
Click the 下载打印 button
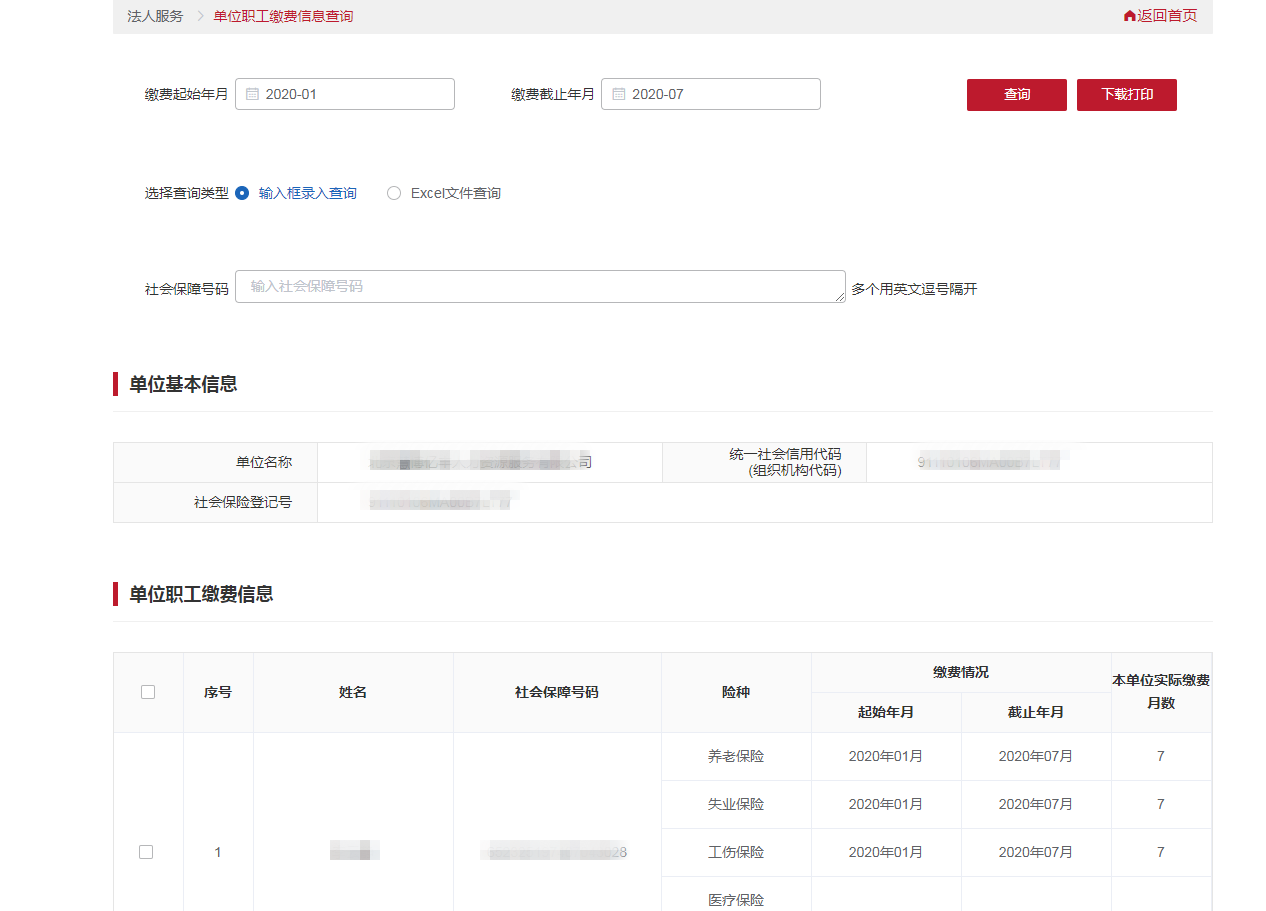[1126, 94]
